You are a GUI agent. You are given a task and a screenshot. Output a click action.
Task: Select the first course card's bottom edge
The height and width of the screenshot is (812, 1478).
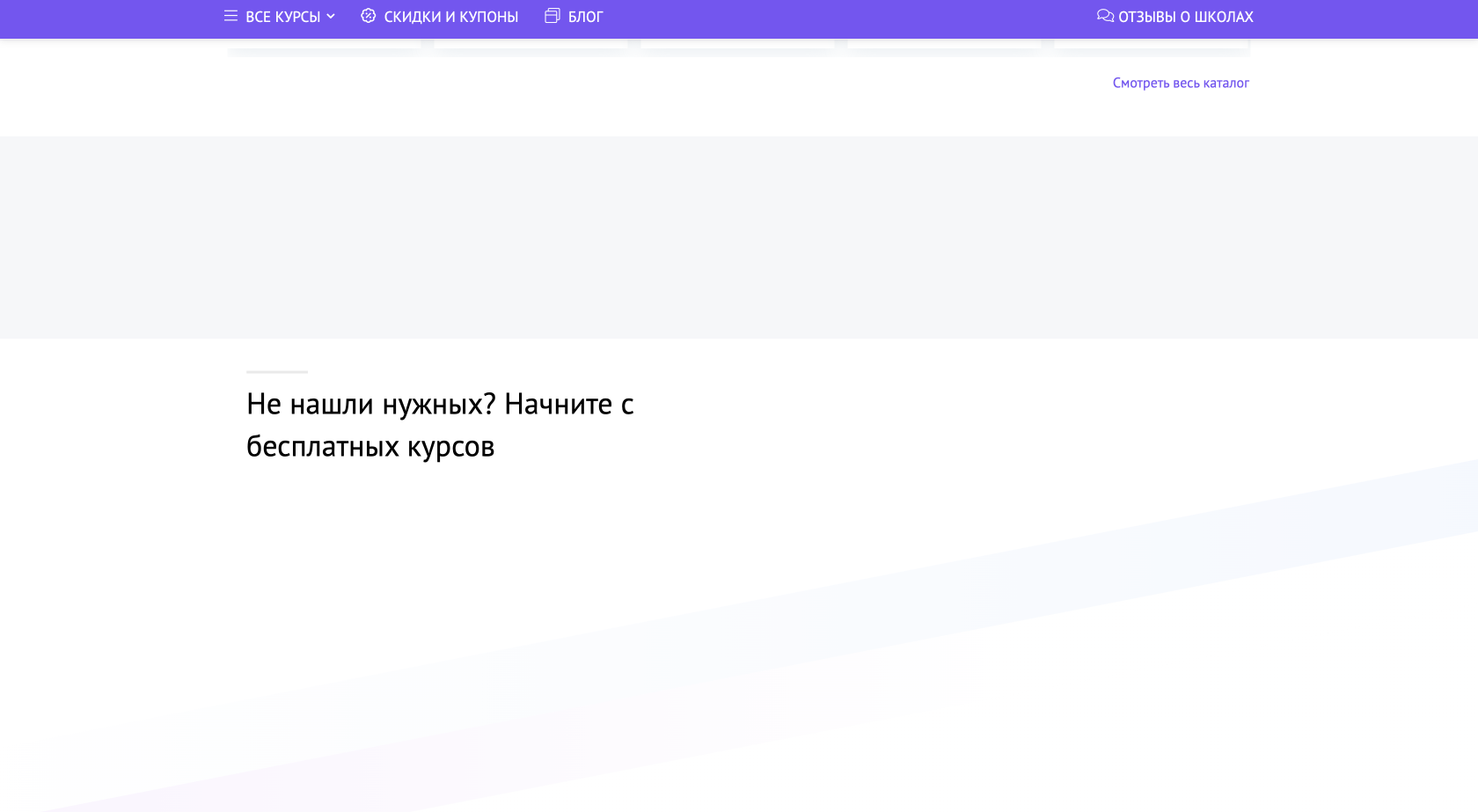(x=324, y=44)
